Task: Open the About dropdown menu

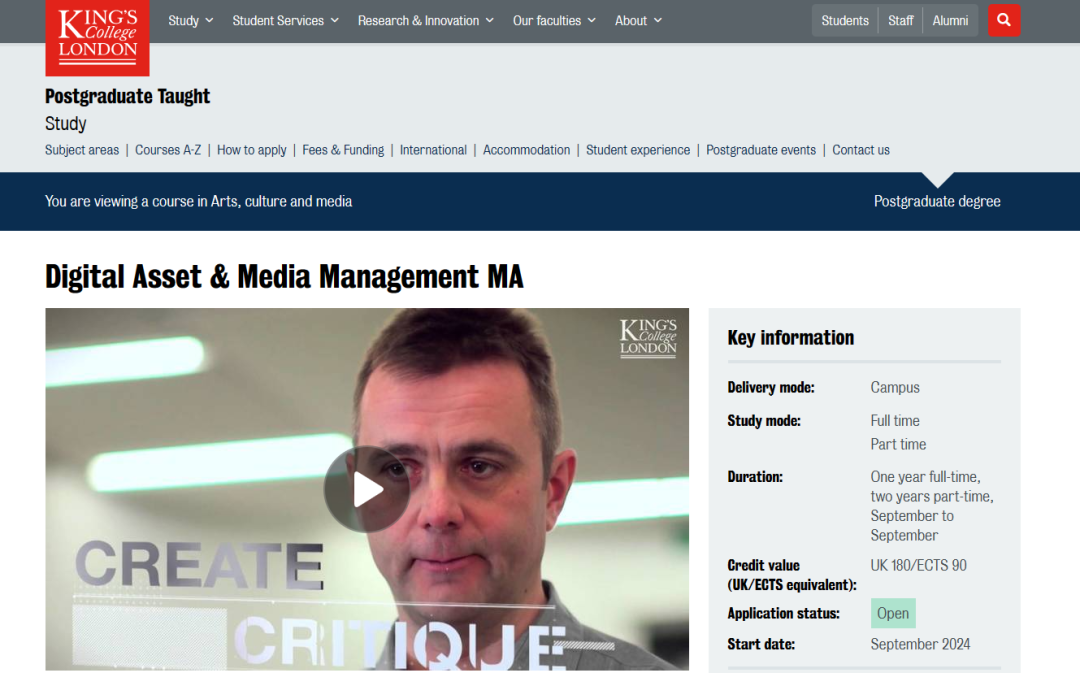Action: click(638, 21)
